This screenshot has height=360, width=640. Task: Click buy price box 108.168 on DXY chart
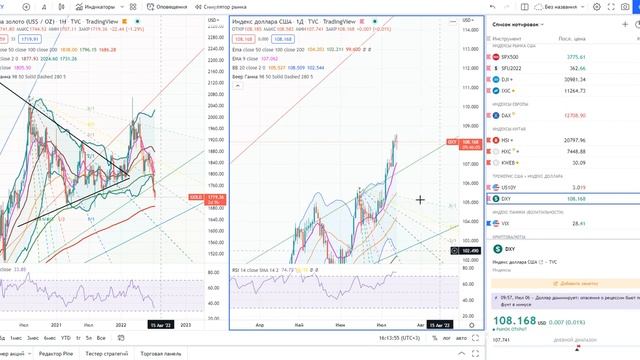(283, 39)
